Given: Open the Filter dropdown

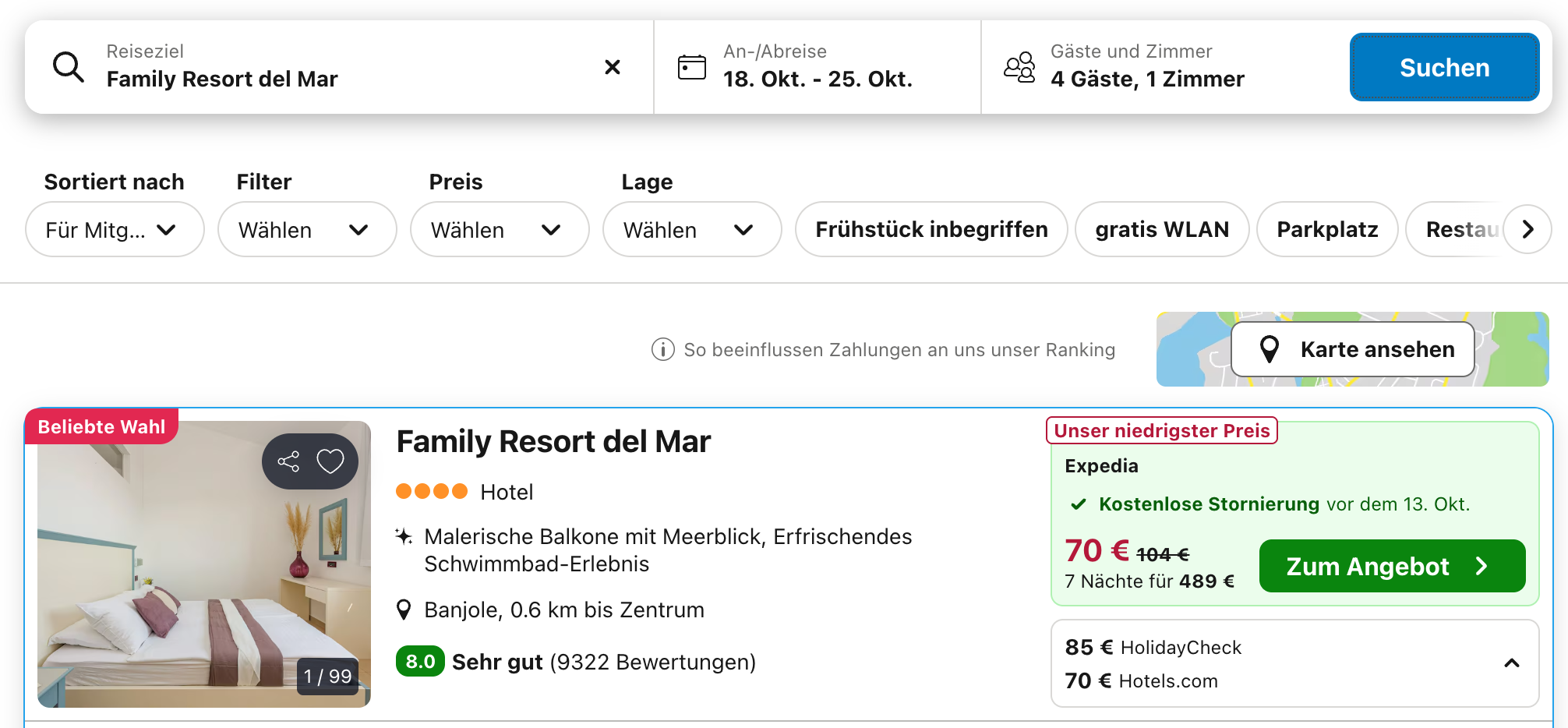Looking at the screenshot, I should coord(306,230).
